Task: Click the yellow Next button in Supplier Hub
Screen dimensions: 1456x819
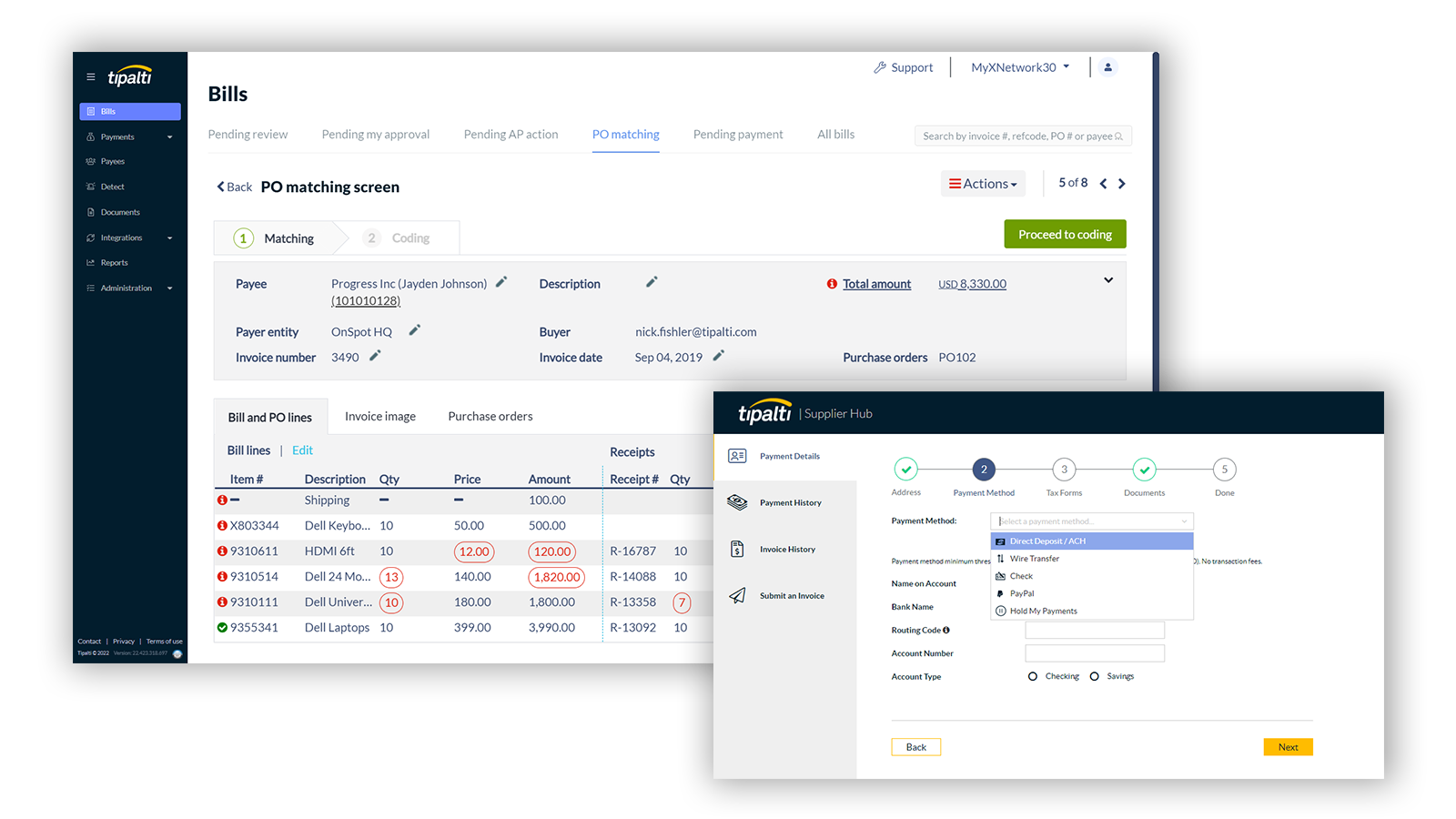Action: tap(1288, 747)
